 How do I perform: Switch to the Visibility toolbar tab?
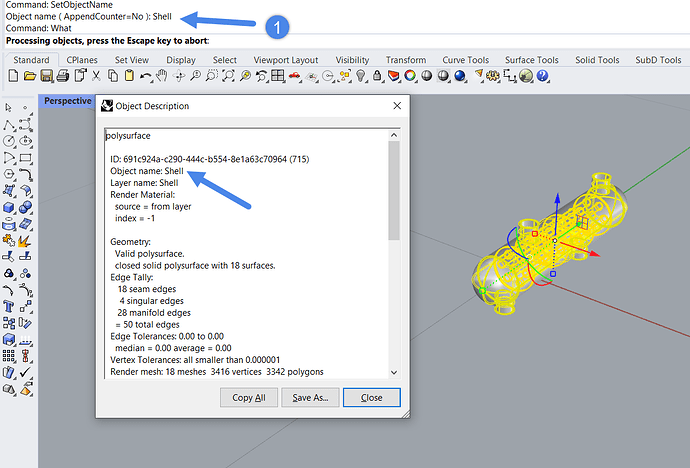[352, 60]
